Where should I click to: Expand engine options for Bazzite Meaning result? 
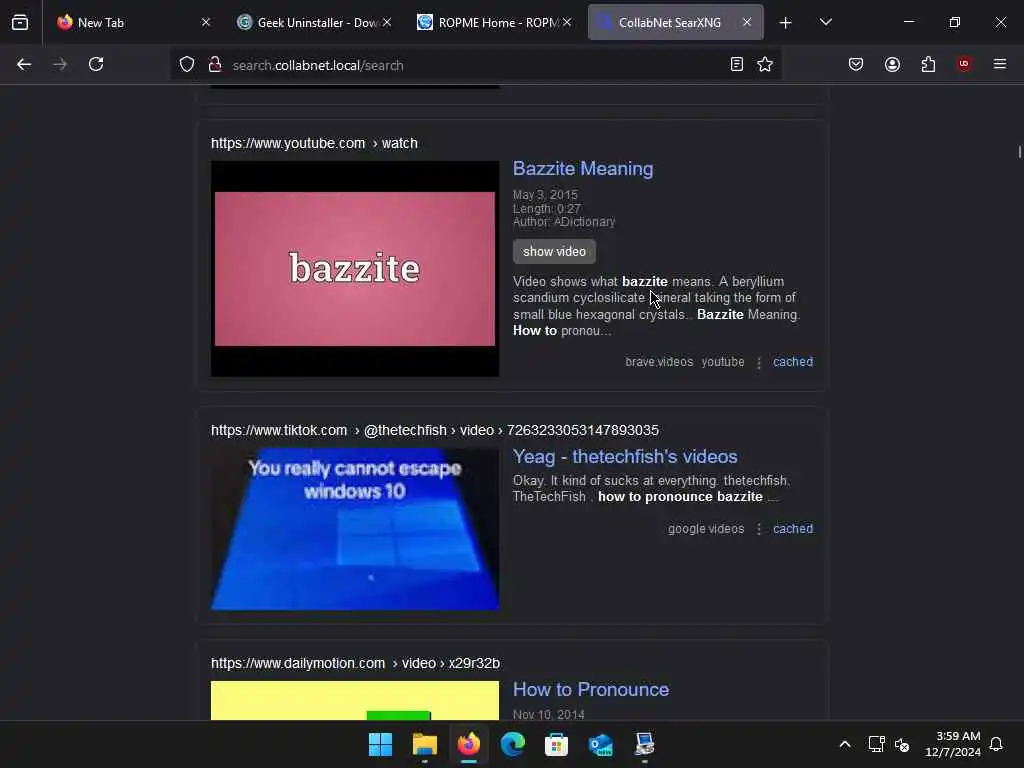758,362
